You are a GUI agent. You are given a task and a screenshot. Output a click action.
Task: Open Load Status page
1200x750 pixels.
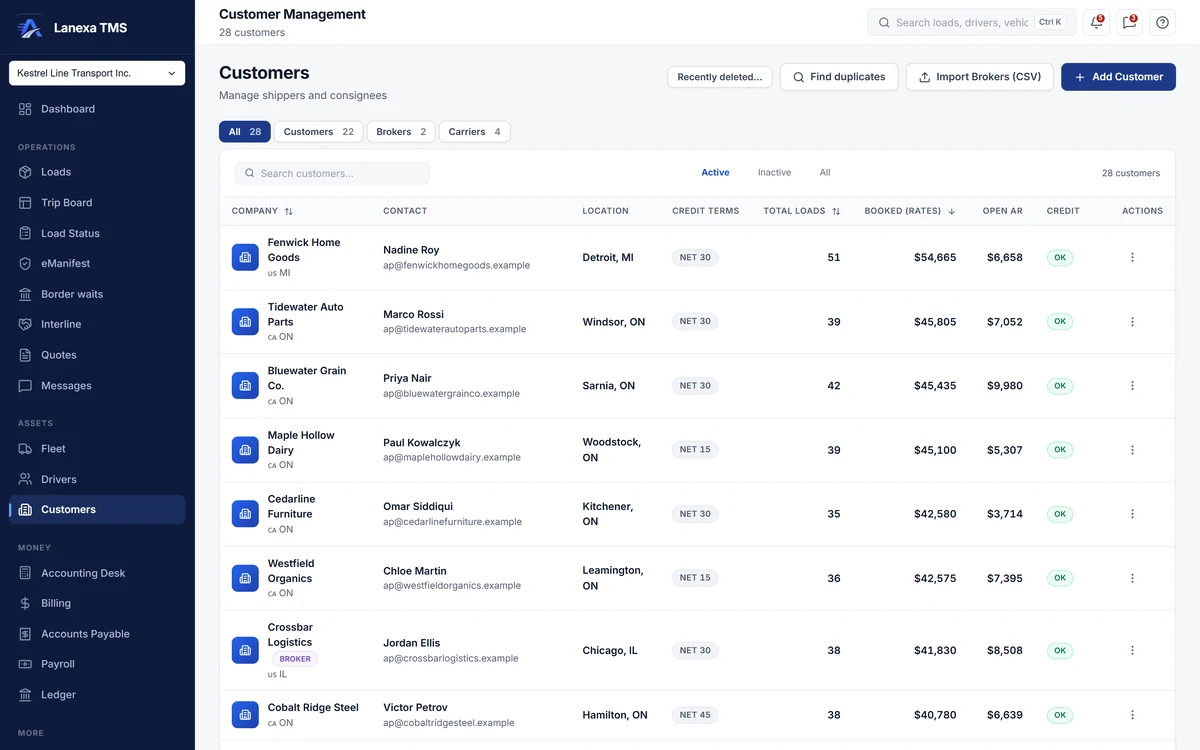pos(97,233)
